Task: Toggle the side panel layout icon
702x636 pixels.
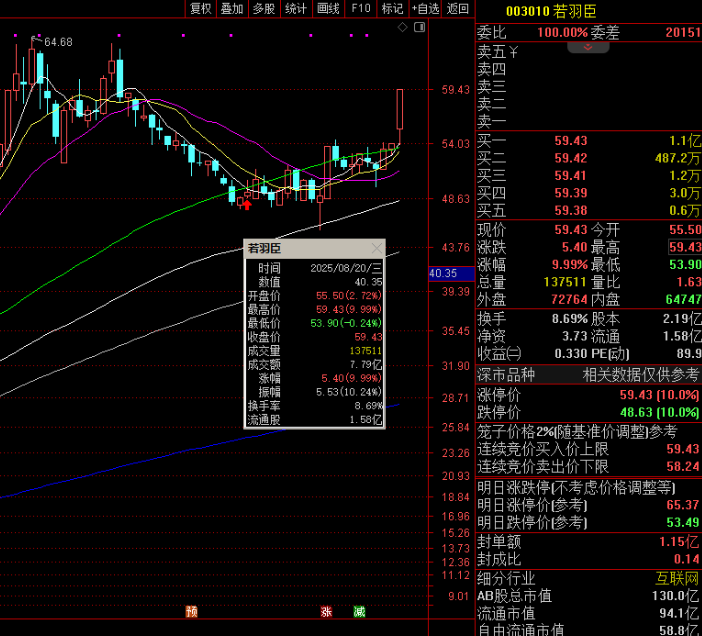Action: 419,28
